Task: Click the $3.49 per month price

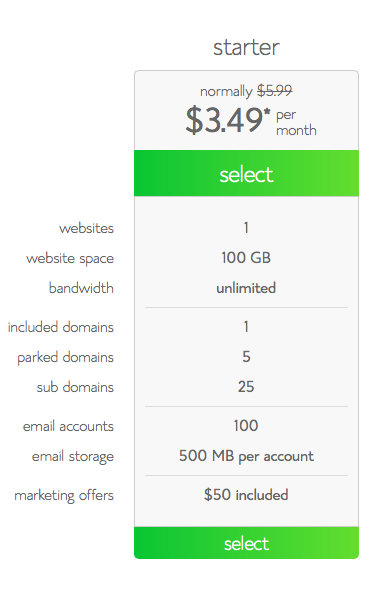Action: [x=251, y=121]
